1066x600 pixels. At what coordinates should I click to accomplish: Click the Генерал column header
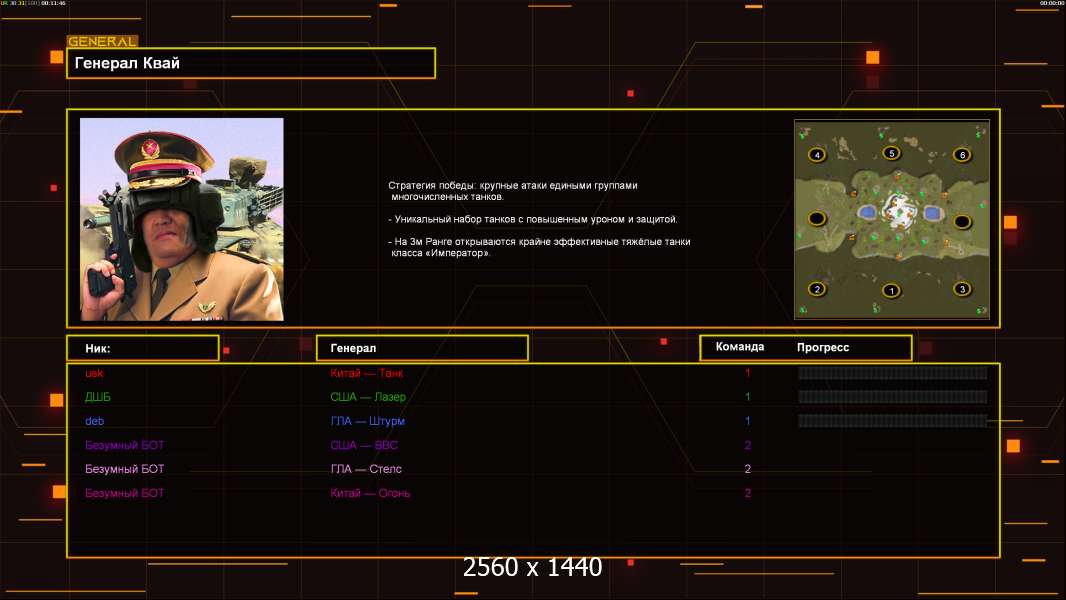[422, 348]
